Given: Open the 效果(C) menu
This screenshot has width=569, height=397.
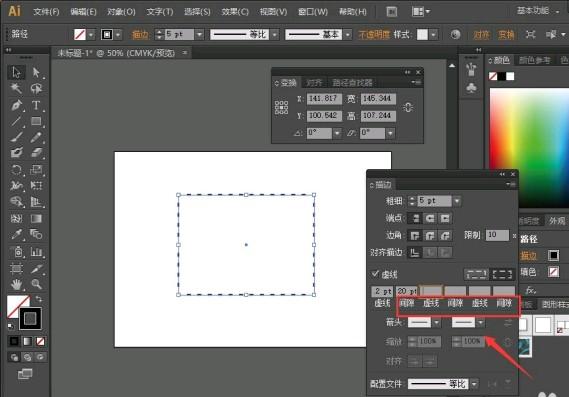Looking at the screenshot, I should coord(235,12).
